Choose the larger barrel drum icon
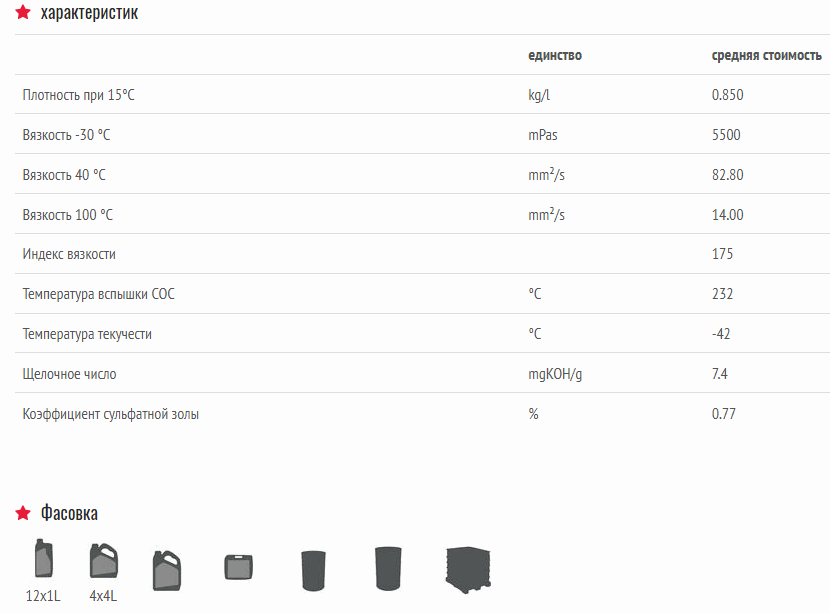The image size is (830, 613). point(388,569)
